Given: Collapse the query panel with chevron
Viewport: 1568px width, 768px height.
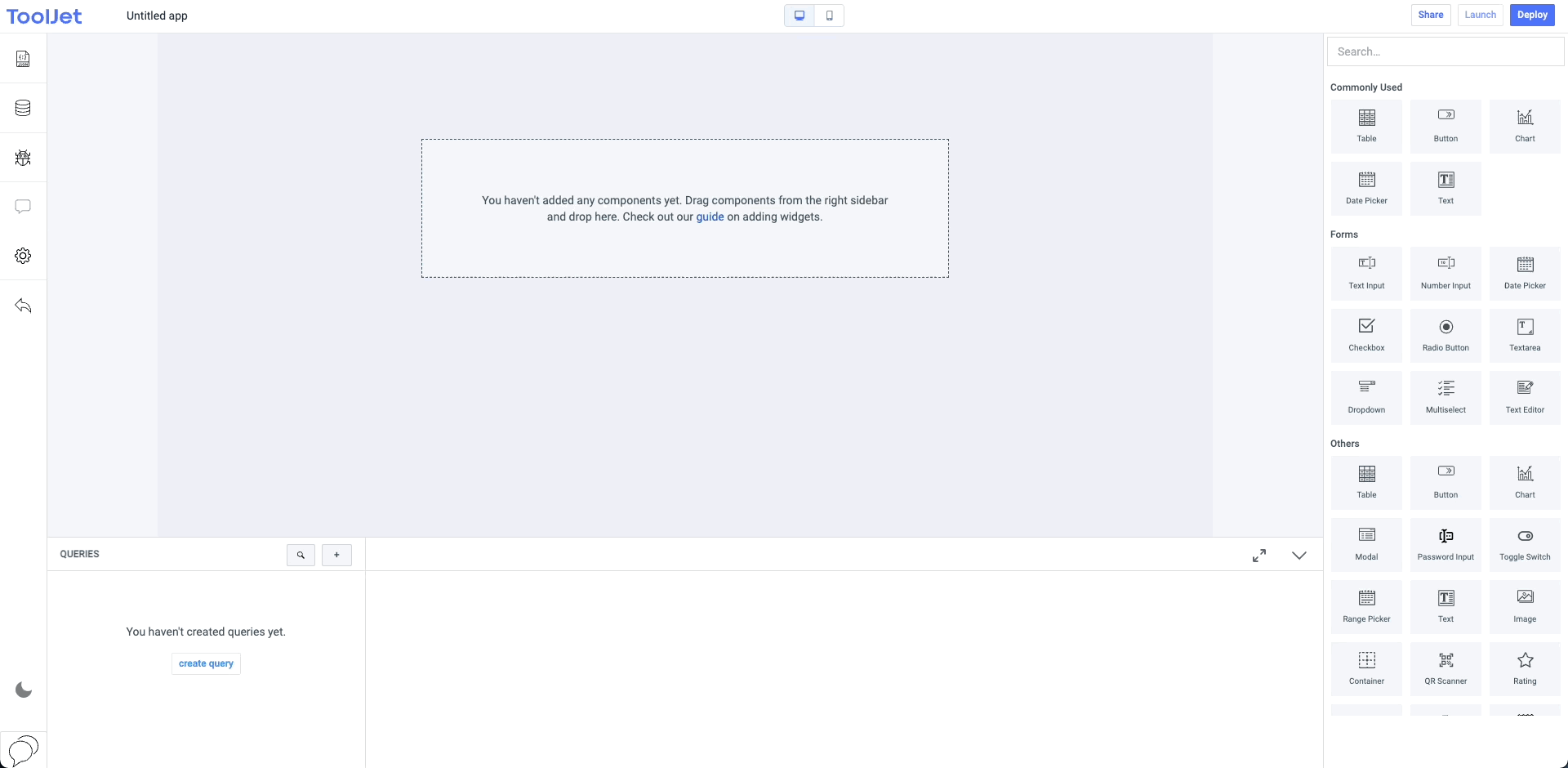Looking at the screenshot, I should [x=1298, y=556].
